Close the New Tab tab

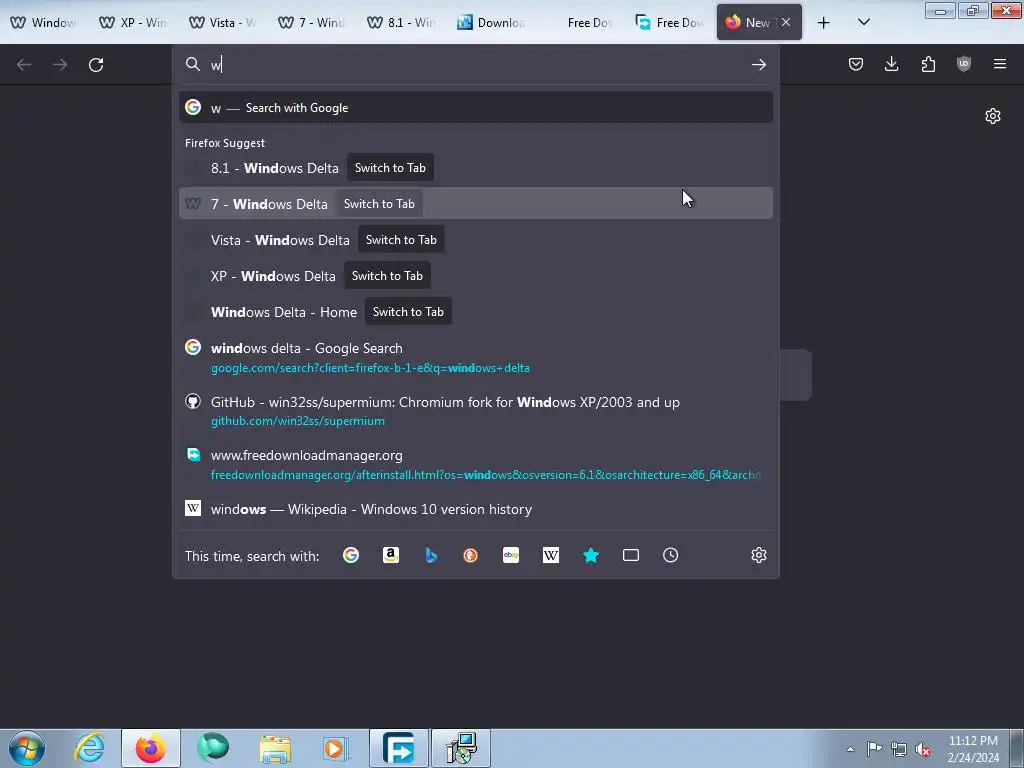point(786,22)
